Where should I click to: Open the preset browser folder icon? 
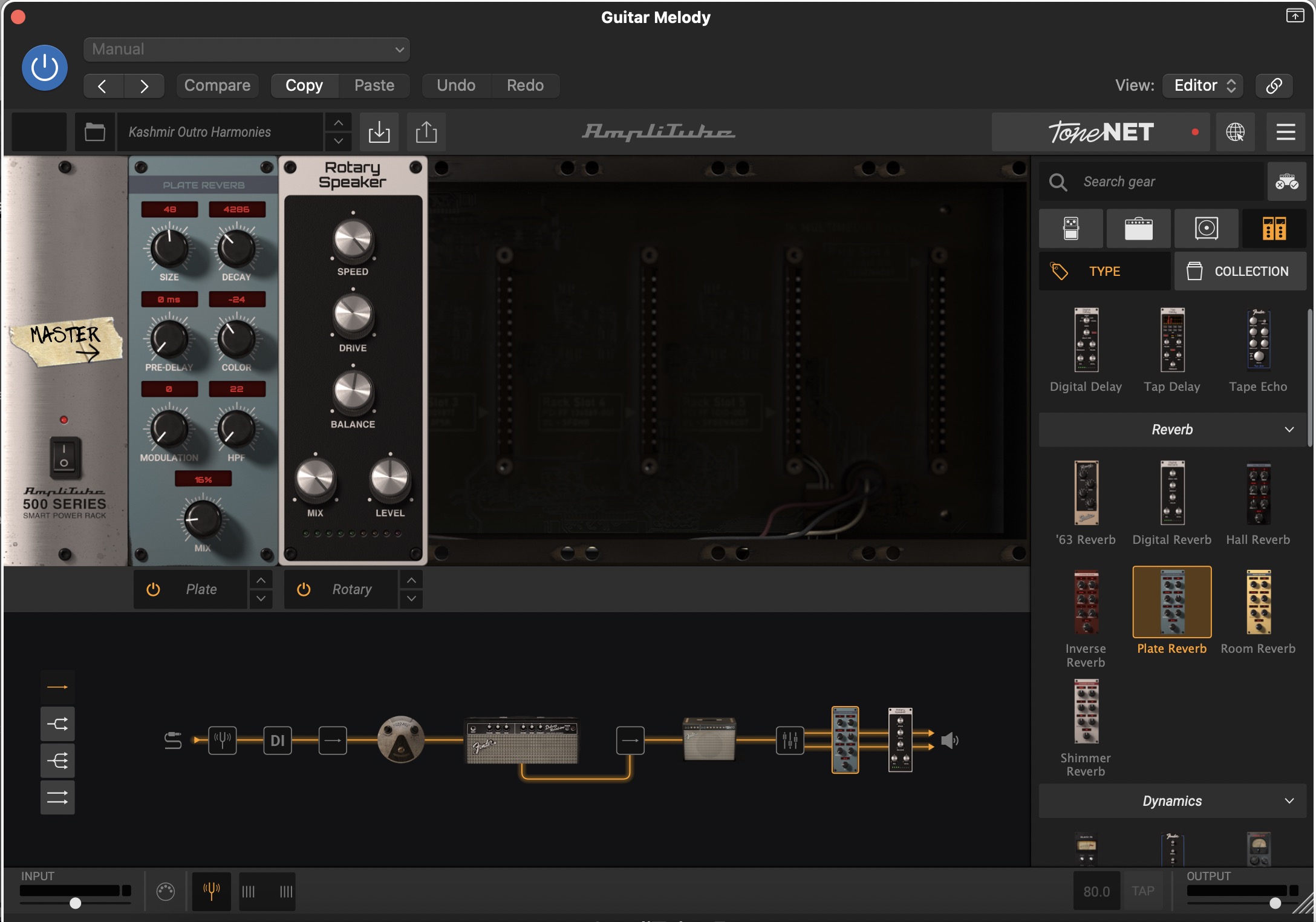95,132
